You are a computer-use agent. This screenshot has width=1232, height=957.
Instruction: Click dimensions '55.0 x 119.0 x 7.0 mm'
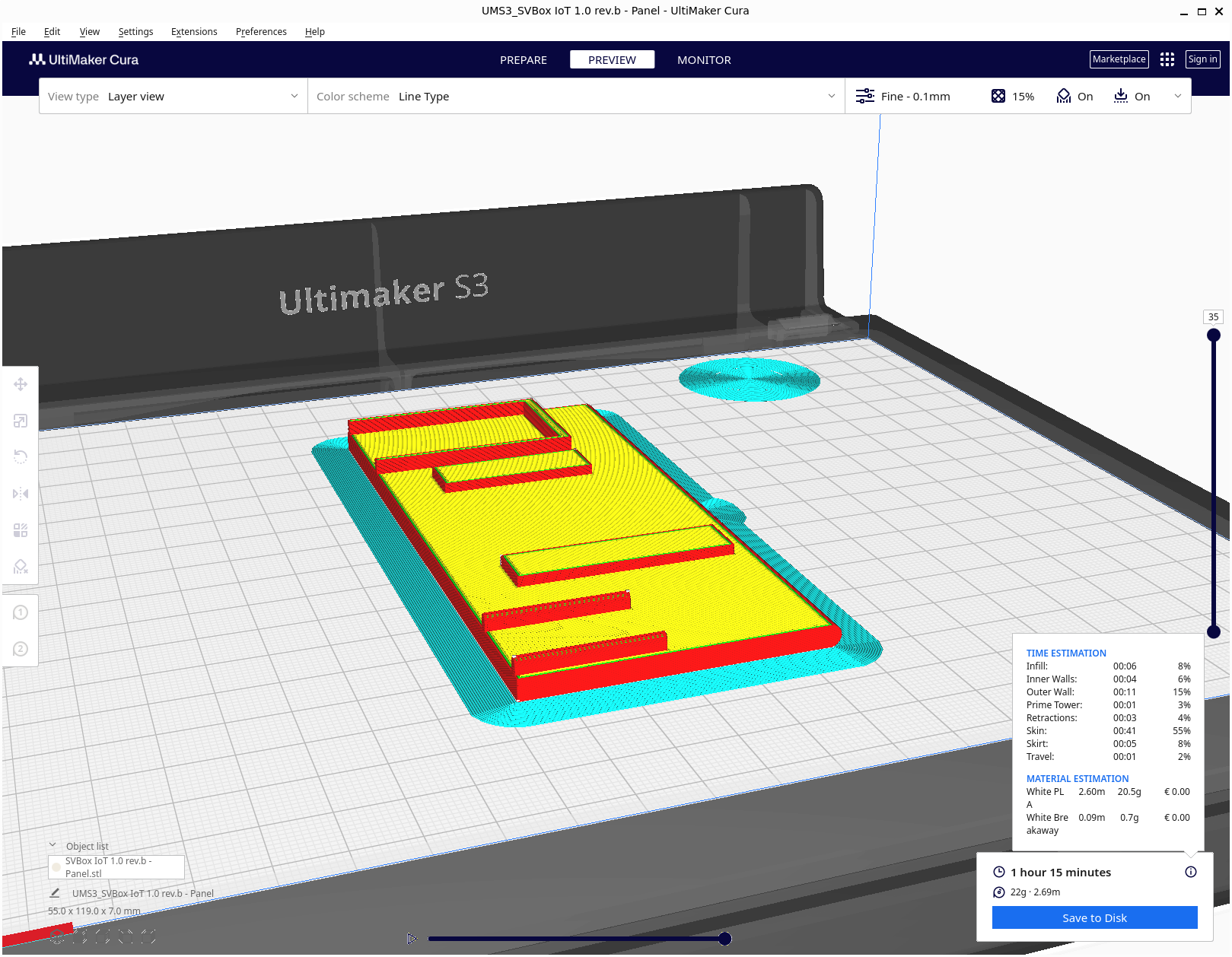pos(94,911)
